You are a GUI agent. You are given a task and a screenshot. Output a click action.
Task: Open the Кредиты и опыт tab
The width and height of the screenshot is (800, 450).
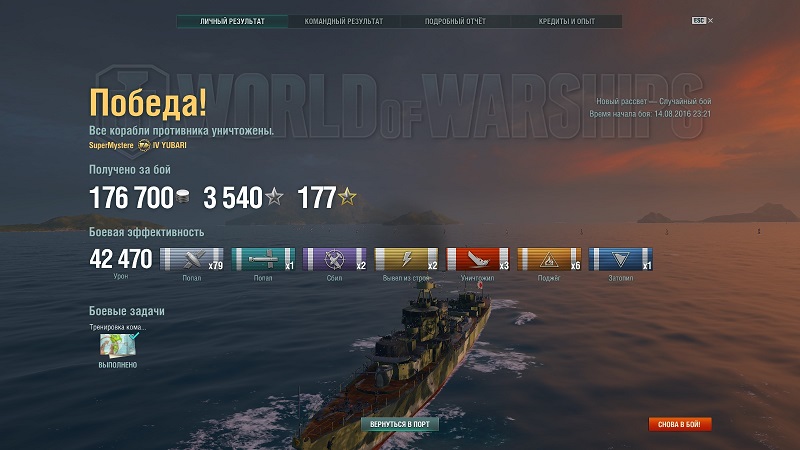tap(566, 21)
